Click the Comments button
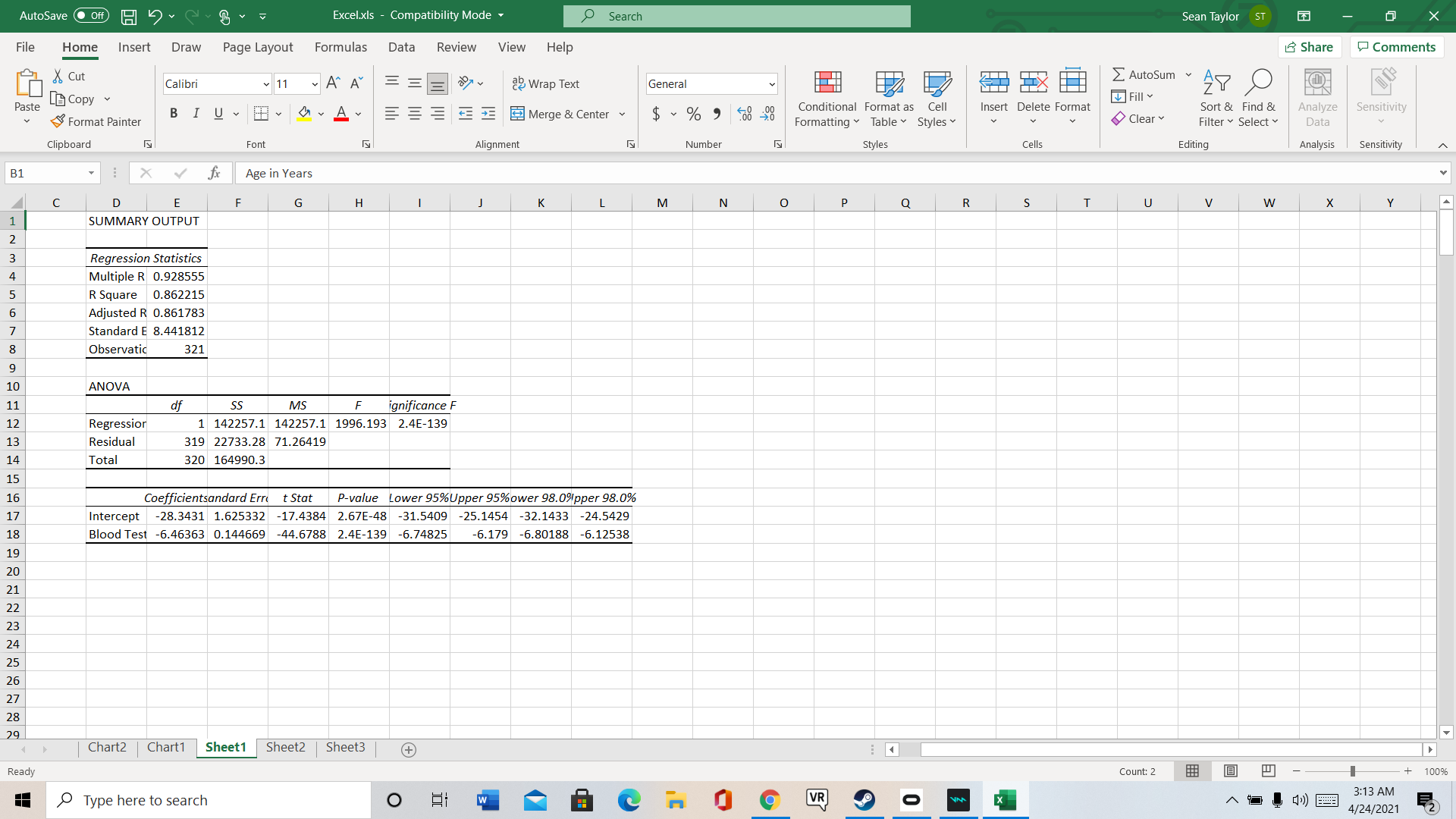The height and width of the screenshot is (819, 1456). coord(1396,47)
